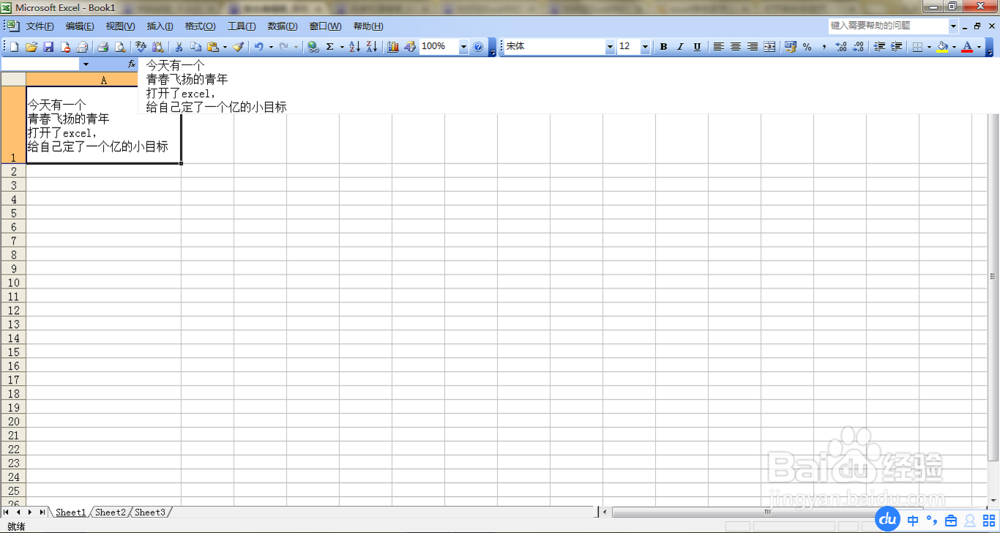The height and width of the screenshot is (533, 1000).
Task: Click the 键入需要帮助的问题 help search box
Action: click(x=888, y=26)
